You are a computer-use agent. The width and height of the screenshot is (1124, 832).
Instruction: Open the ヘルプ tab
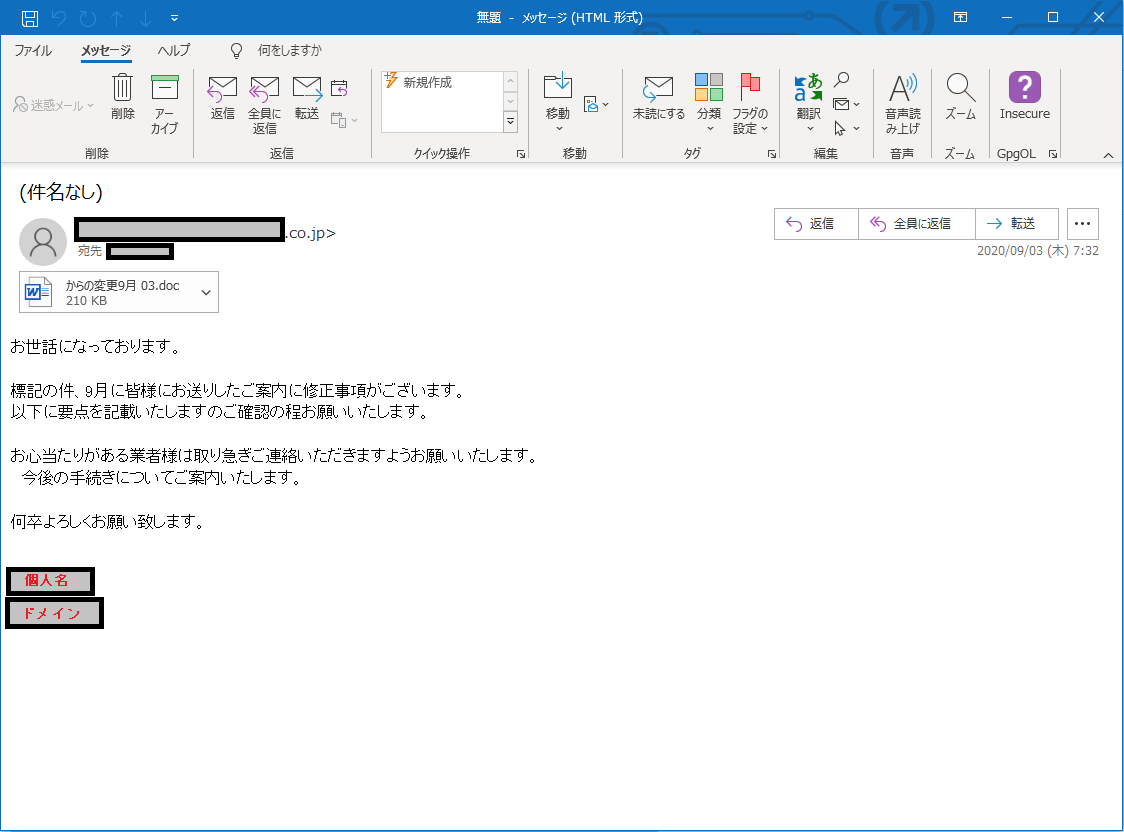click(173, 50)
